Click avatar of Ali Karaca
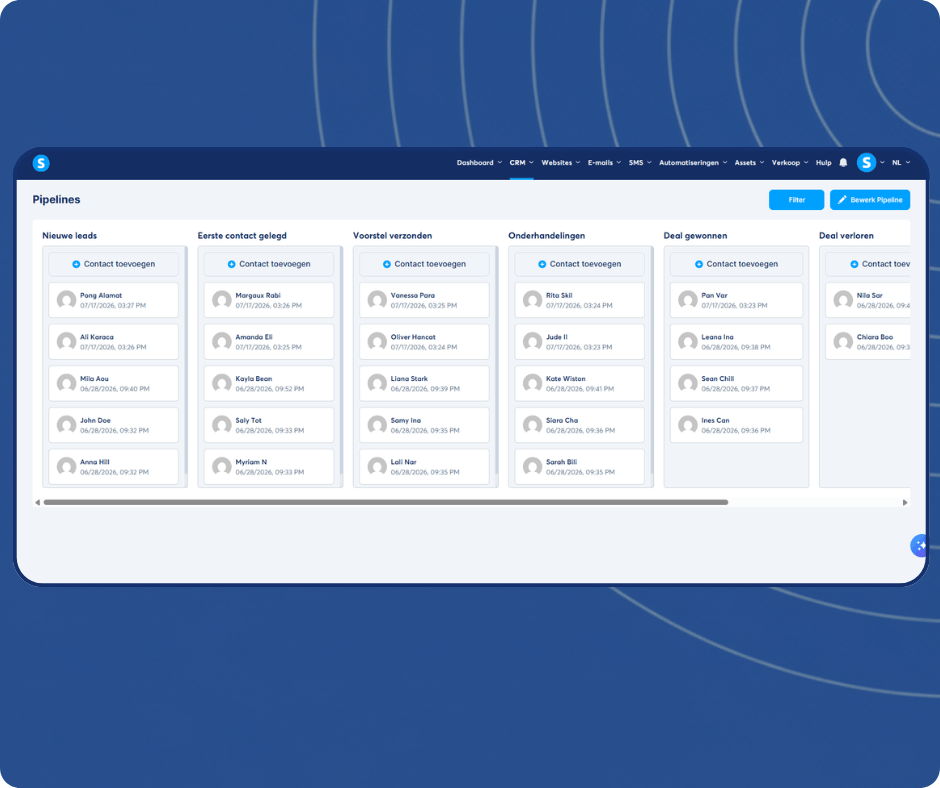940x788 pixels. [67, 342]
